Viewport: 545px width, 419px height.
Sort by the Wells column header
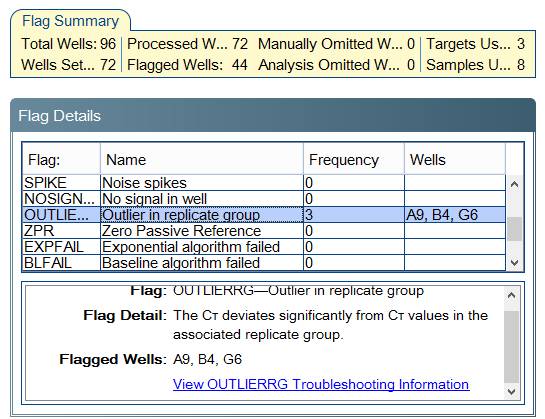(x=455, y=160)
